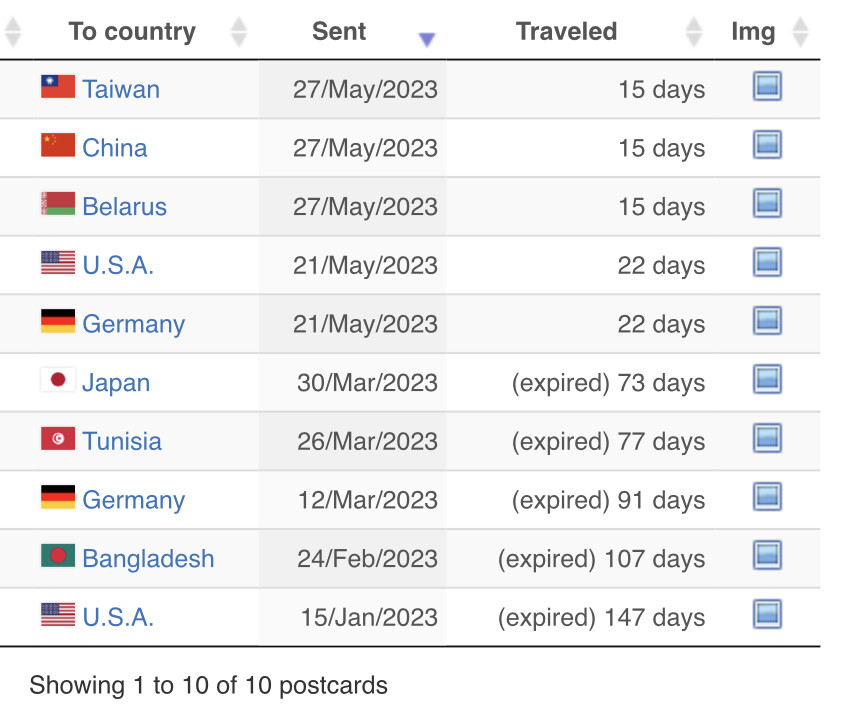The width and height of the screenshot is (858, 710).
Task: Open image icon for Bangladesh postcard
Action: click(767, 556)
